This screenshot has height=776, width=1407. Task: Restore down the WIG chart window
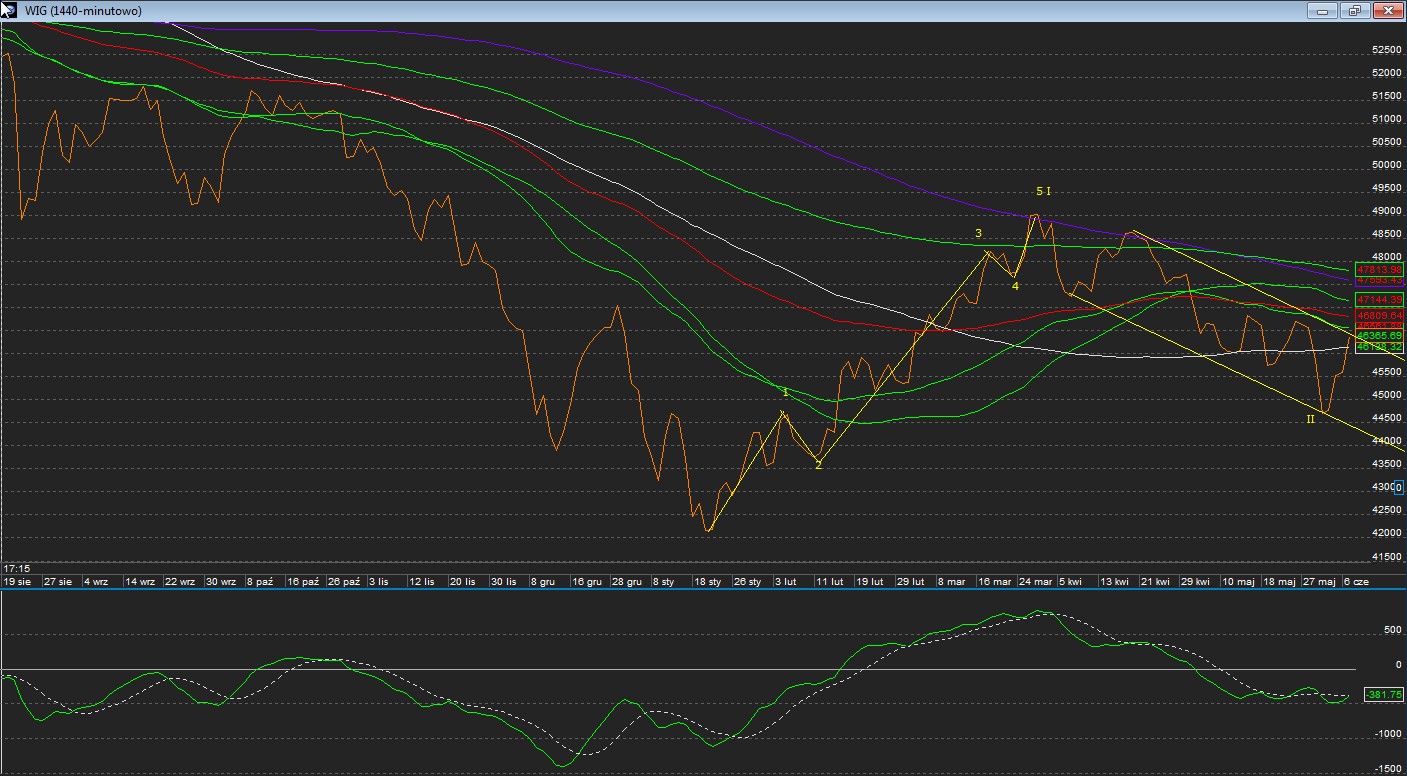(1355, 10)
